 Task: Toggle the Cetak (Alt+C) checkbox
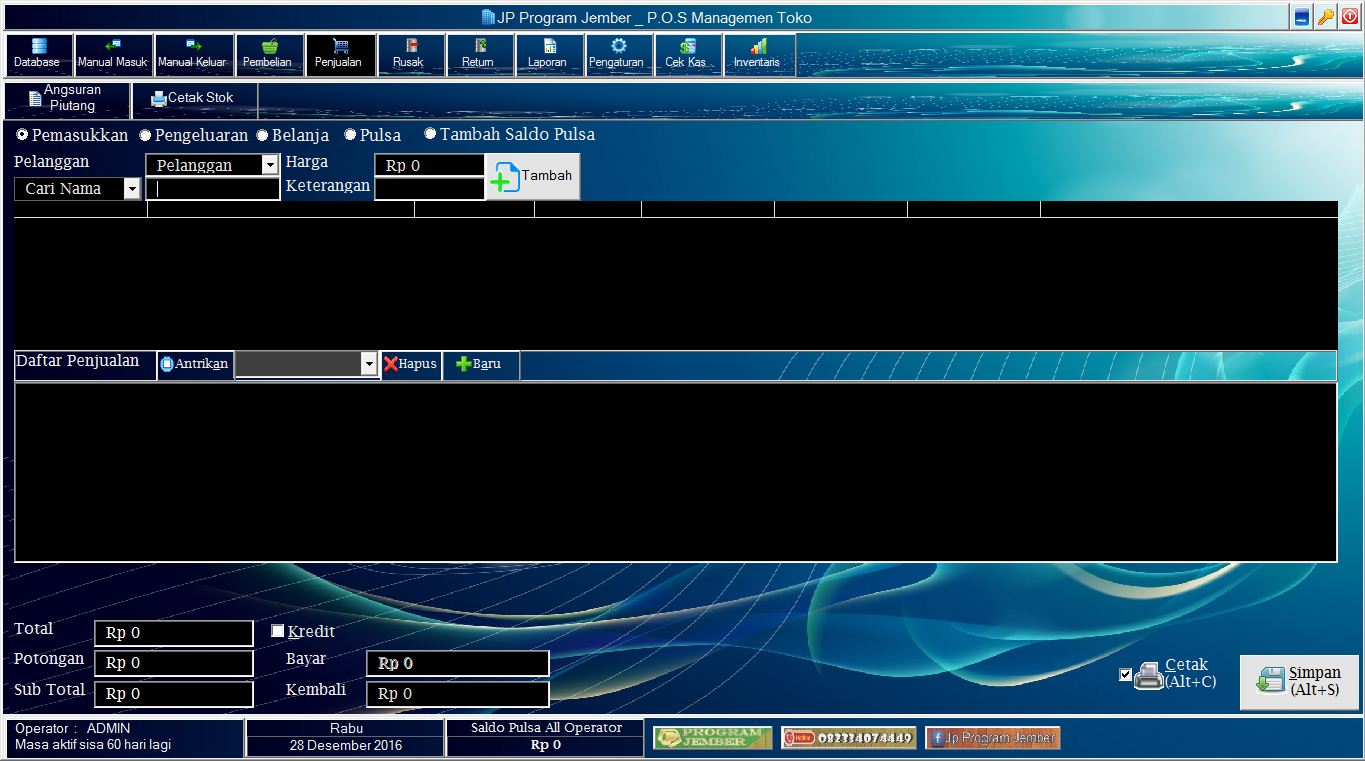[1125, 674]
